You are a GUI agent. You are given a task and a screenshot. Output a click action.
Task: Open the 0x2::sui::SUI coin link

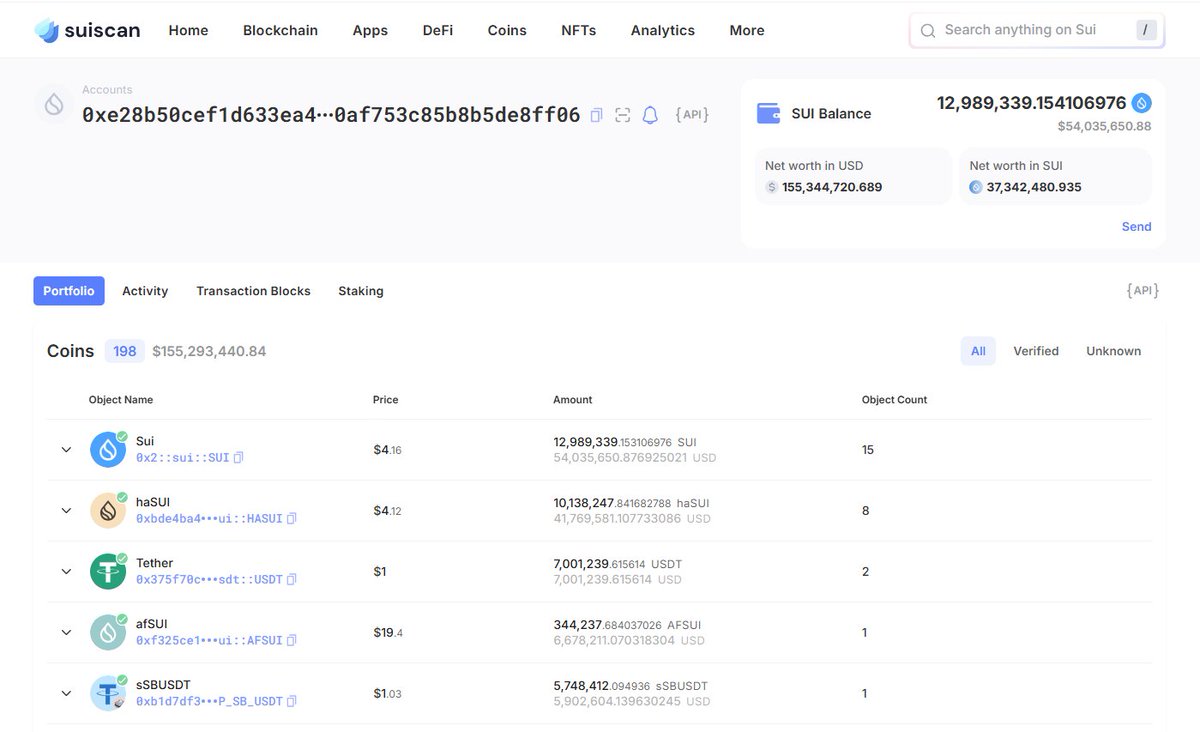click(183, 458)
